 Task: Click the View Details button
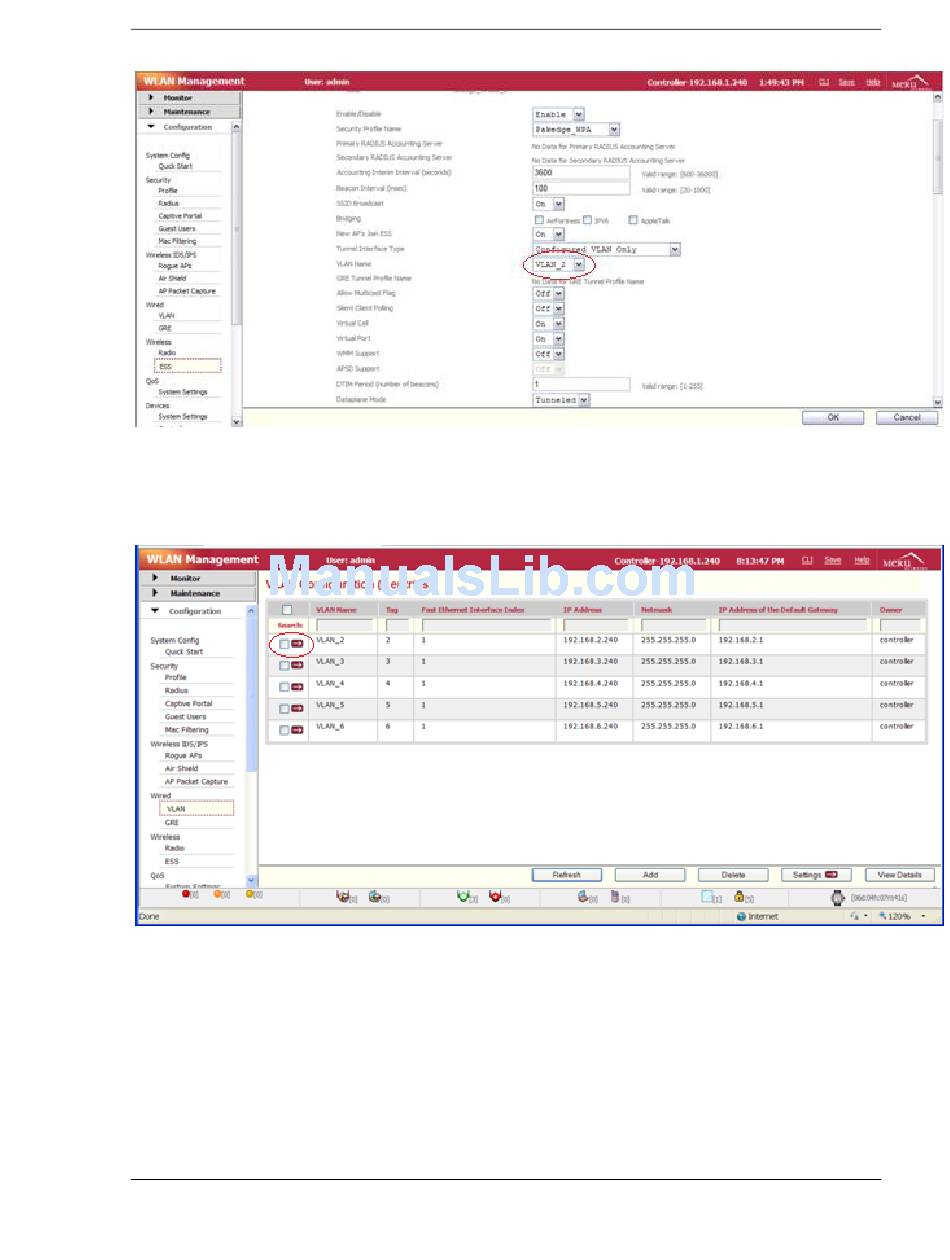pos(900,875)
